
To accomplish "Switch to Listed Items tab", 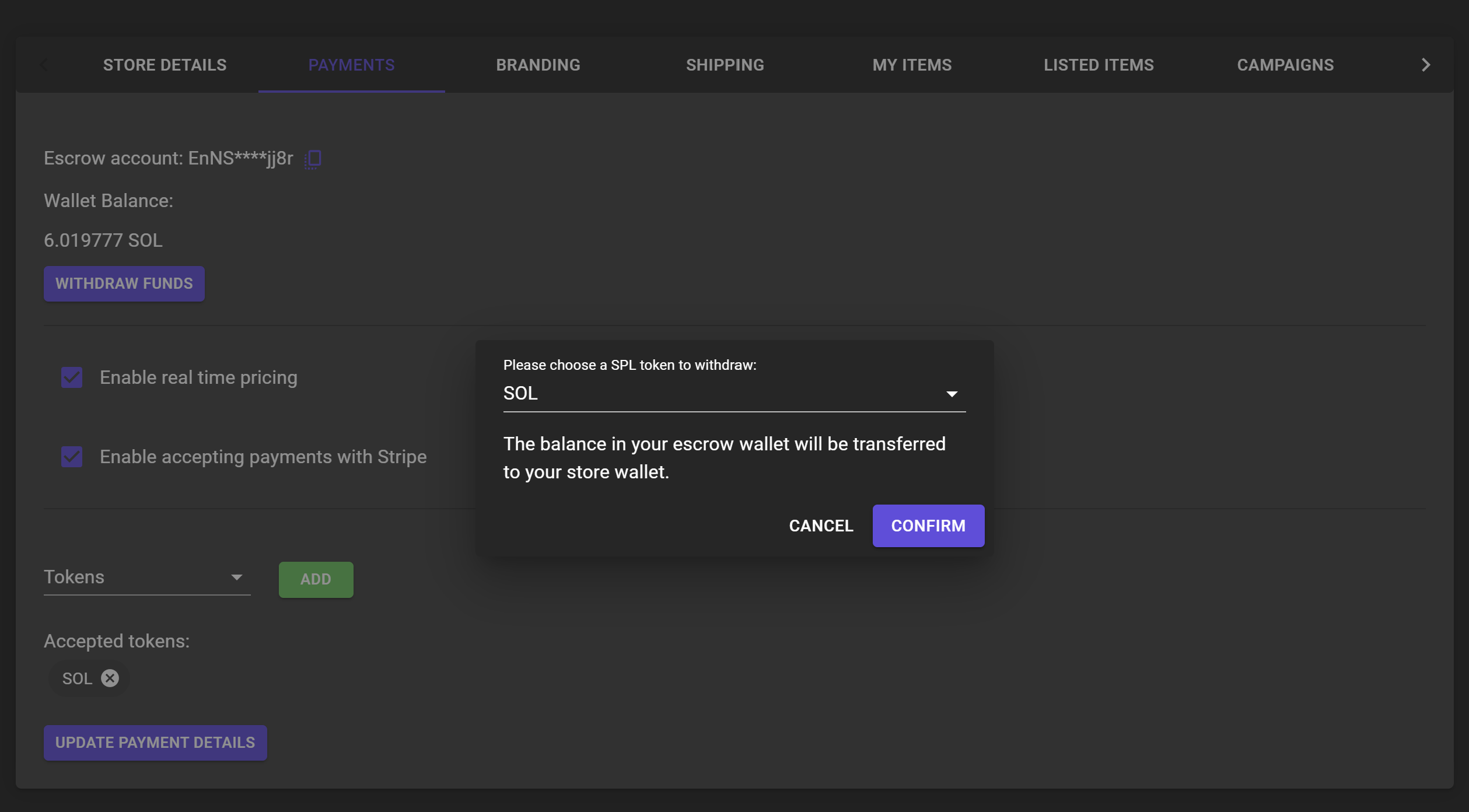I will pos(1099,65).
